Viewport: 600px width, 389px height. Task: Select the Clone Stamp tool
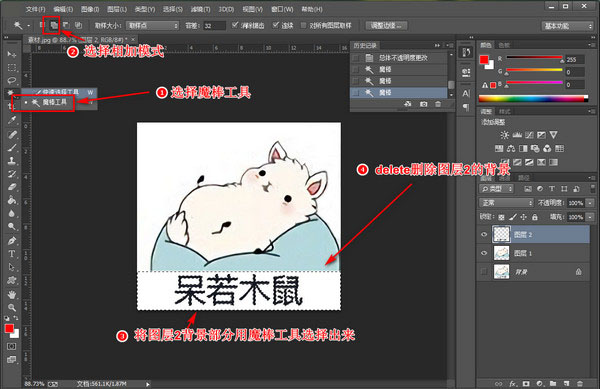[x=12, y=160]
